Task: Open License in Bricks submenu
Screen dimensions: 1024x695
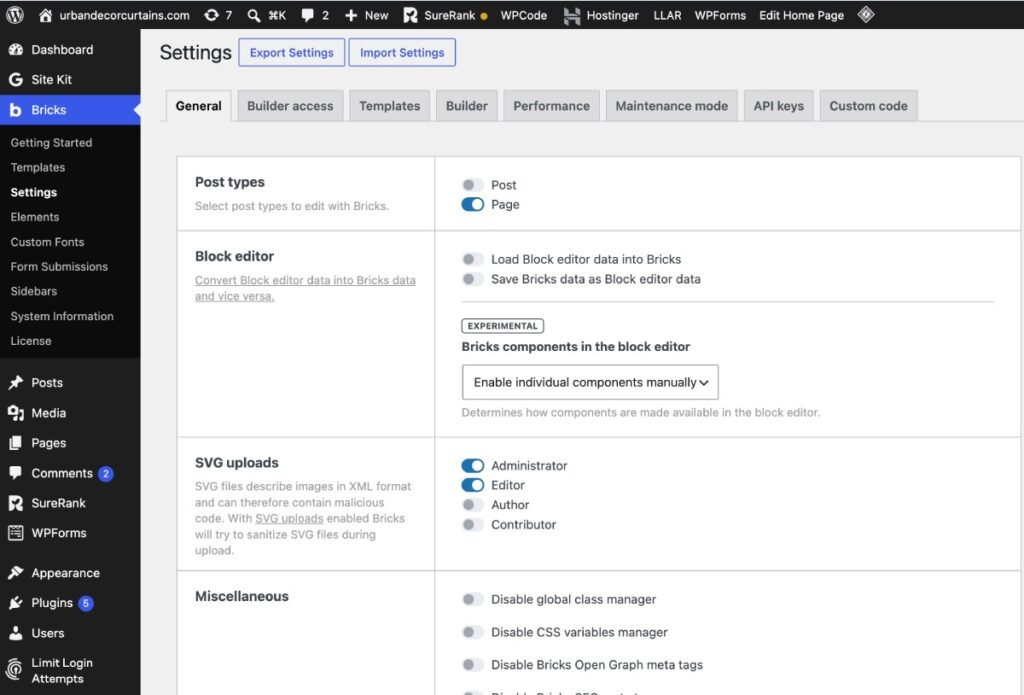Action: click(31, 341)
